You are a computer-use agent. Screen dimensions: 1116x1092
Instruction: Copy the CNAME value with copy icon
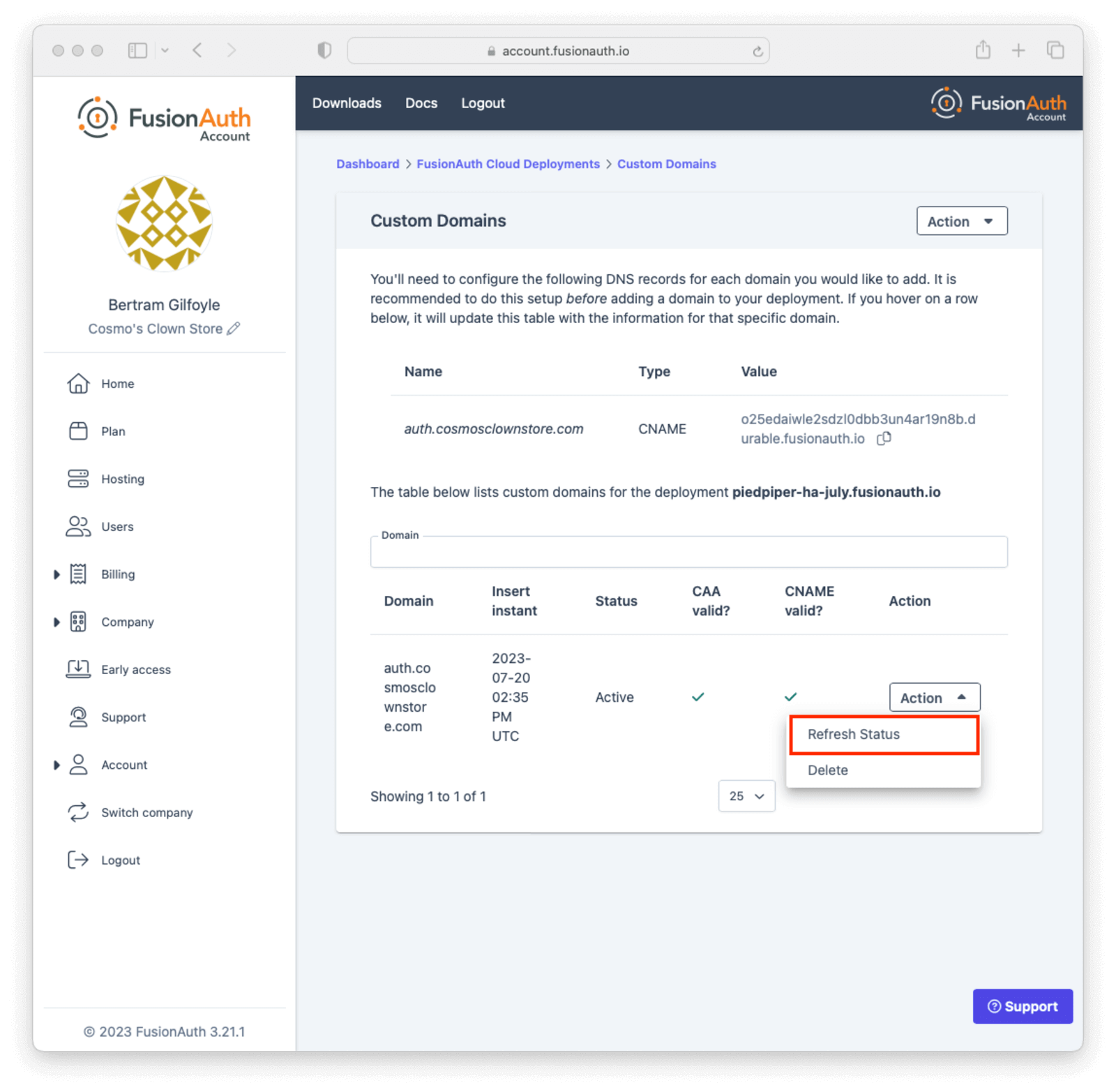(x=884, y=438)
